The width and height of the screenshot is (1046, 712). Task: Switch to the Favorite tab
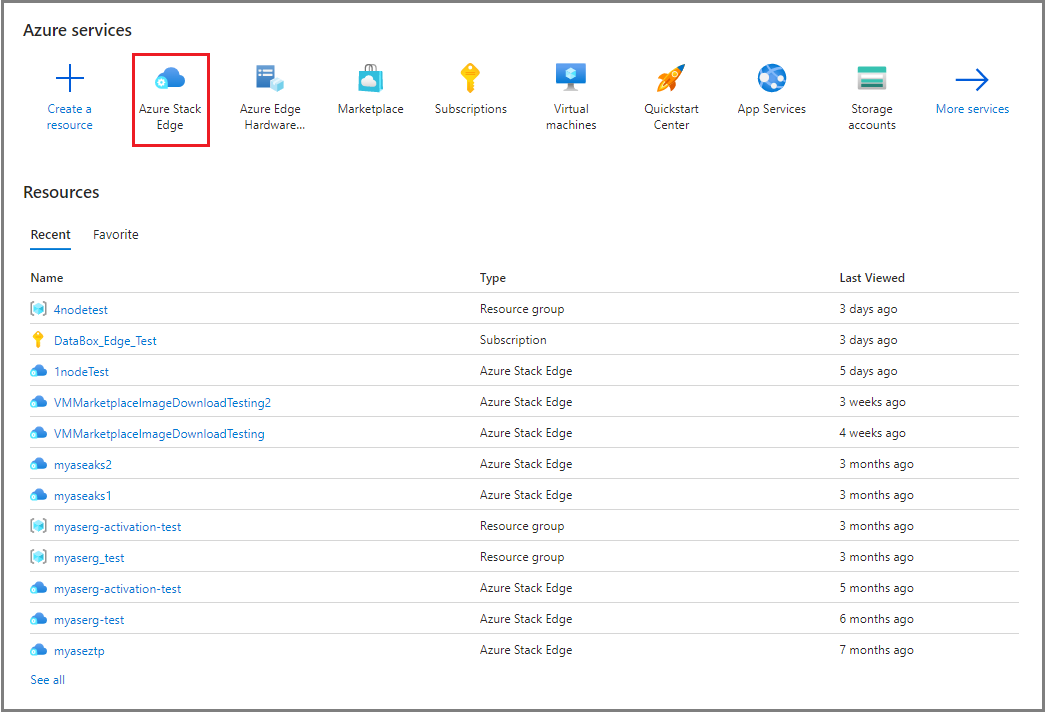pos(115,234)
